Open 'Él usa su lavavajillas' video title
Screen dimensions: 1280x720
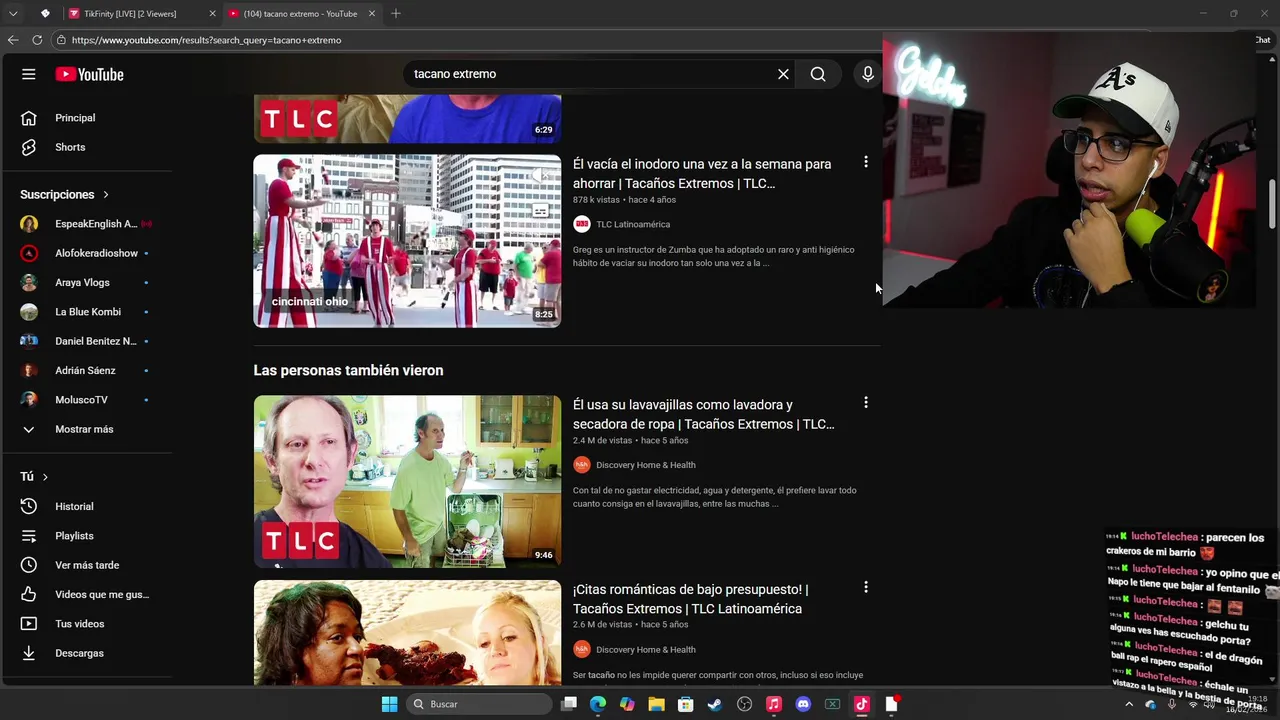coord(703,414)
